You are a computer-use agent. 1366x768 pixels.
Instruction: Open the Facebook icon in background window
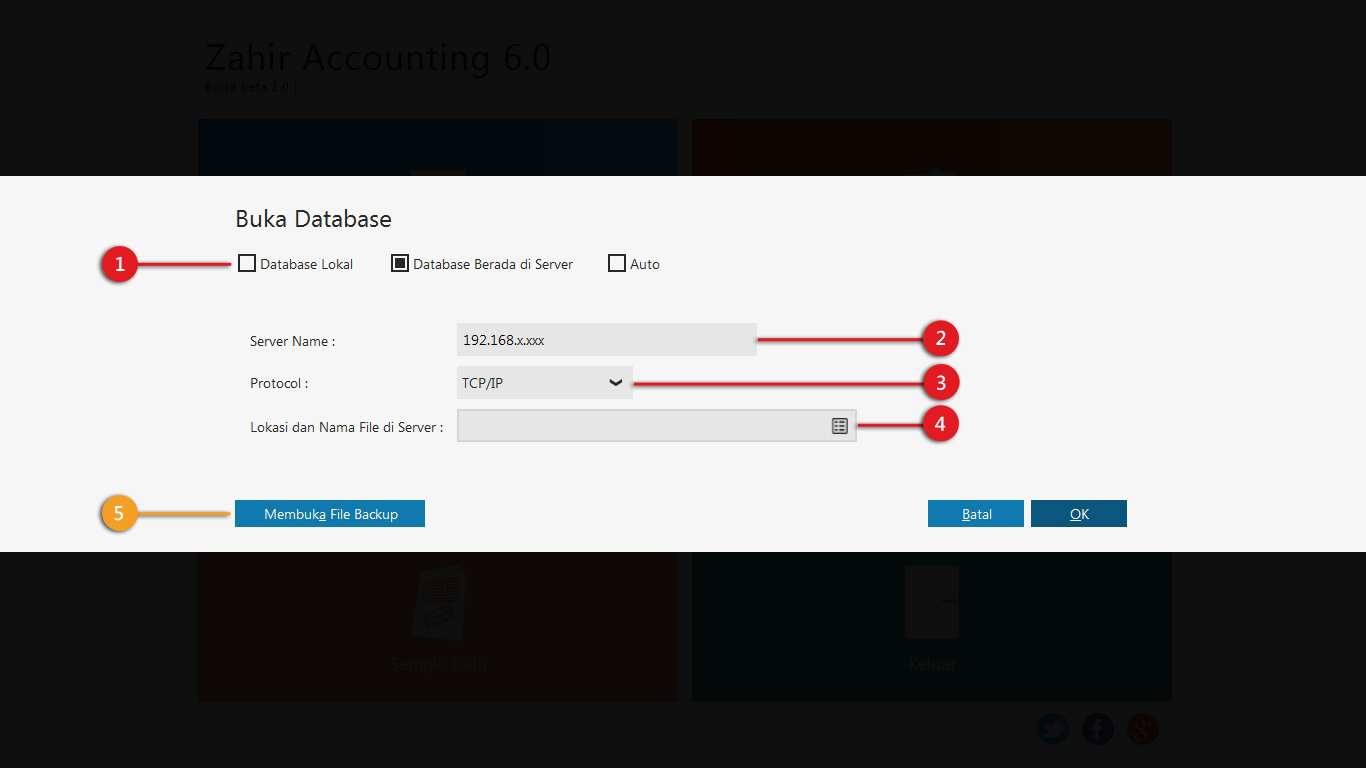coord(1097,729)
